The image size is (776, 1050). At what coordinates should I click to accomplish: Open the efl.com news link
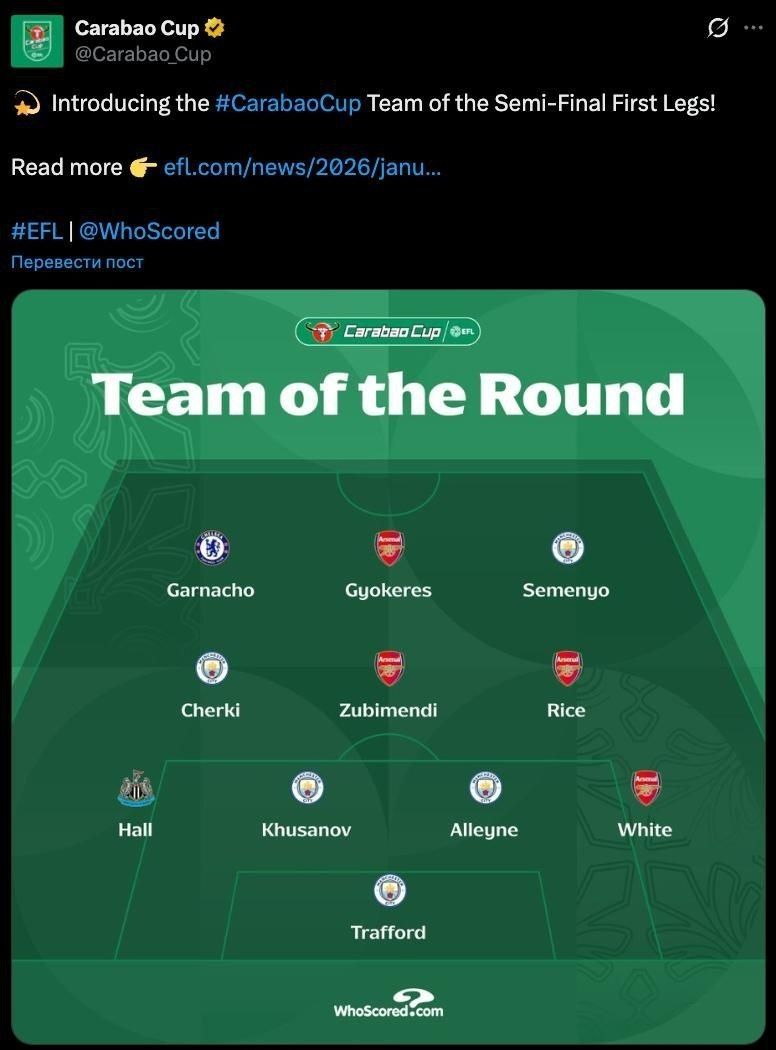click(x=302, y=167)
